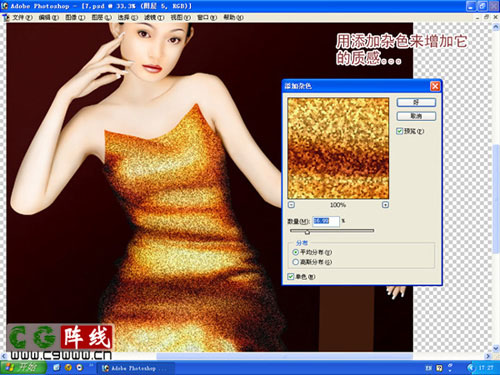500x375 pixels.
Task: Open the 视图 (View) menu
Action: (181, 17)
